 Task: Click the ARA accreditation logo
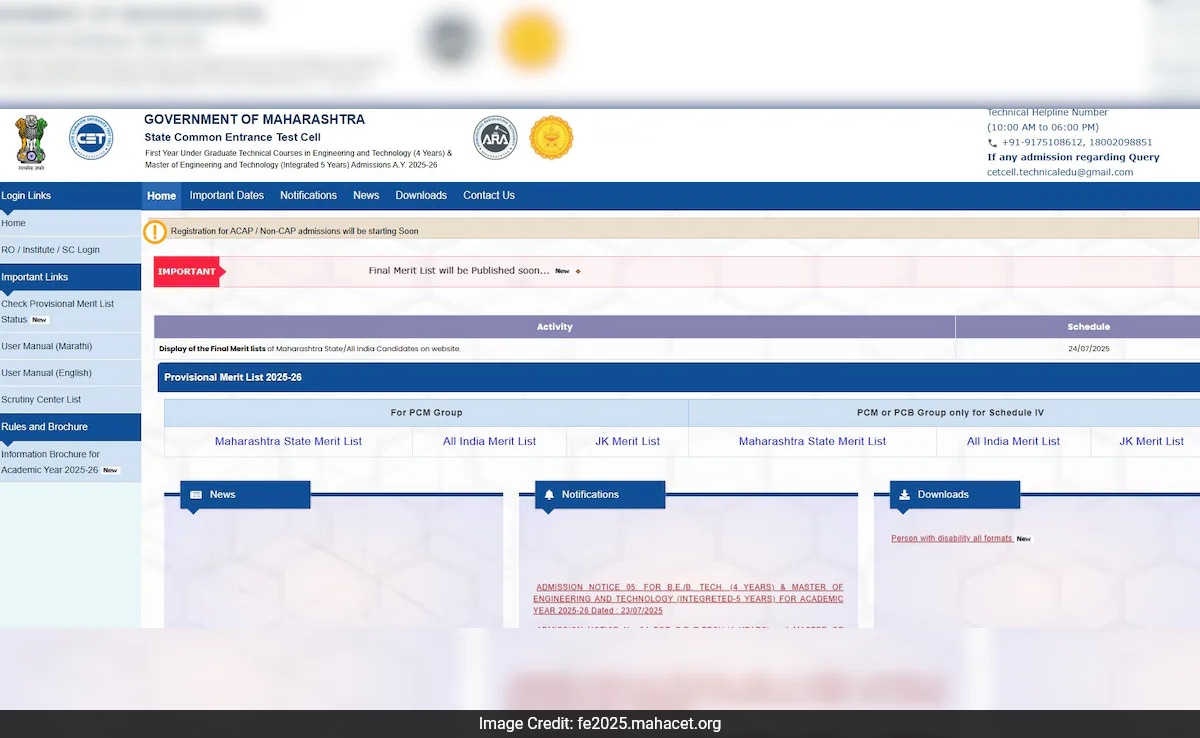(x=495, y=138)
